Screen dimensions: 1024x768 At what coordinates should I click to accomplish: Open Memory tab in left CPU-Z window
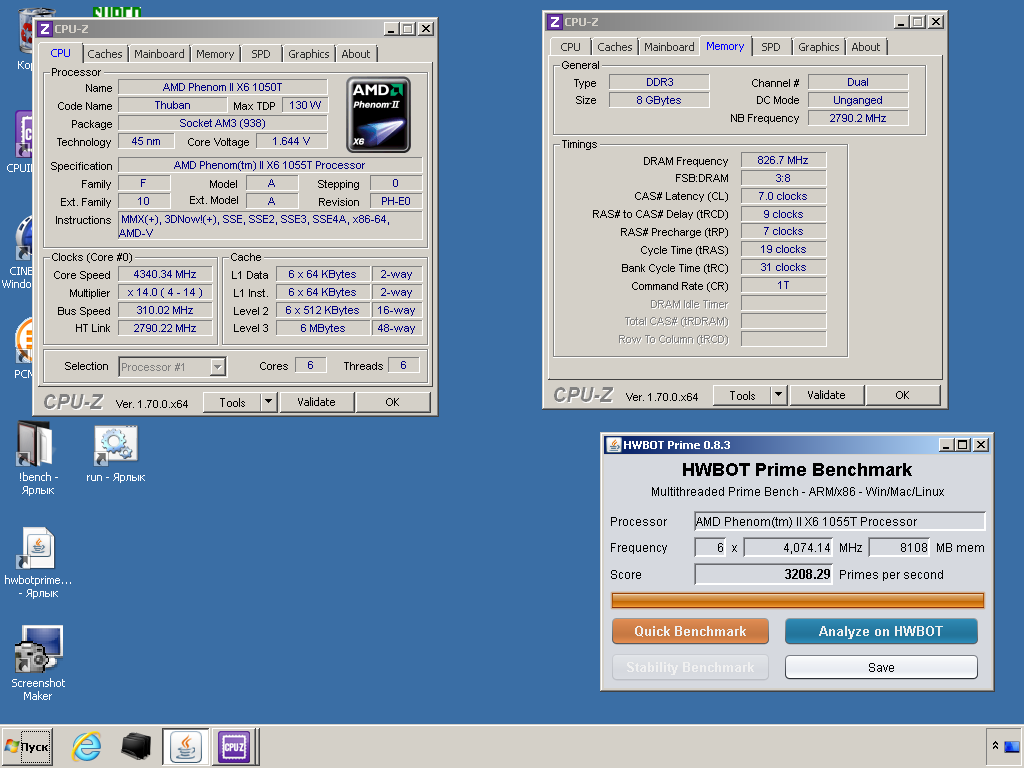(x=215, y=54)
